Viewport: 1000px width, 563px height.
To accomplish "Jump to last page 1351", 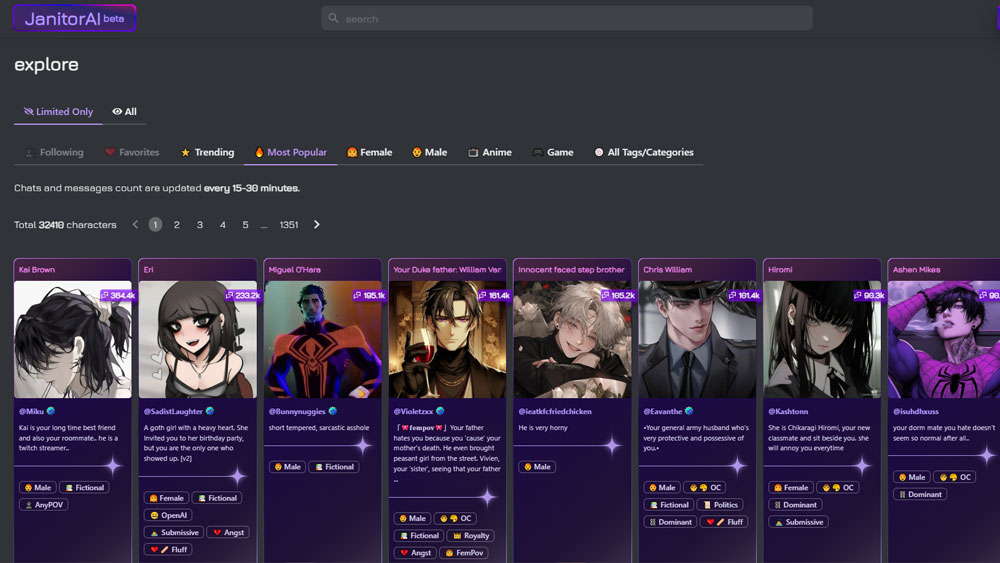I will pyautogui.click(x=289, y=224).
